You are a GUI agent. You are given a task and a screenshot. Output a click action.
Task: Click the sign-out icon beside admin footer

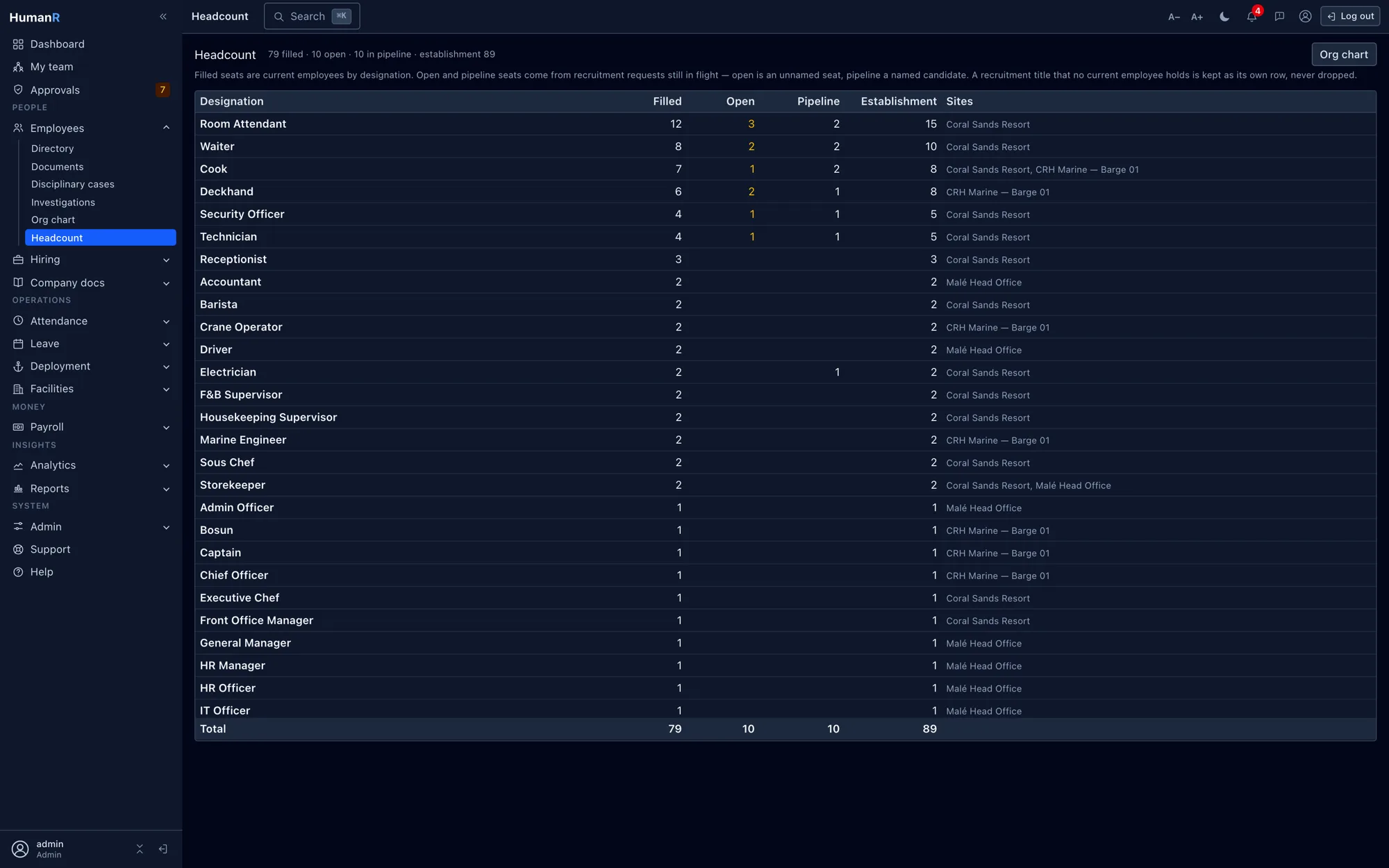tap(163, 849)
